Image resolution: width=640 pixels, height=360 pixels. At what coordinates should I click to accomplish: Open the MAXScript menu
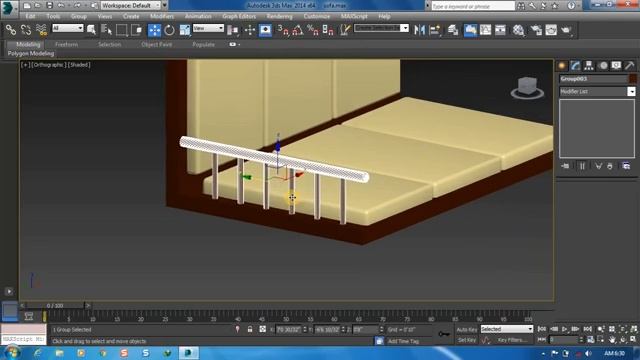[354, 16]
